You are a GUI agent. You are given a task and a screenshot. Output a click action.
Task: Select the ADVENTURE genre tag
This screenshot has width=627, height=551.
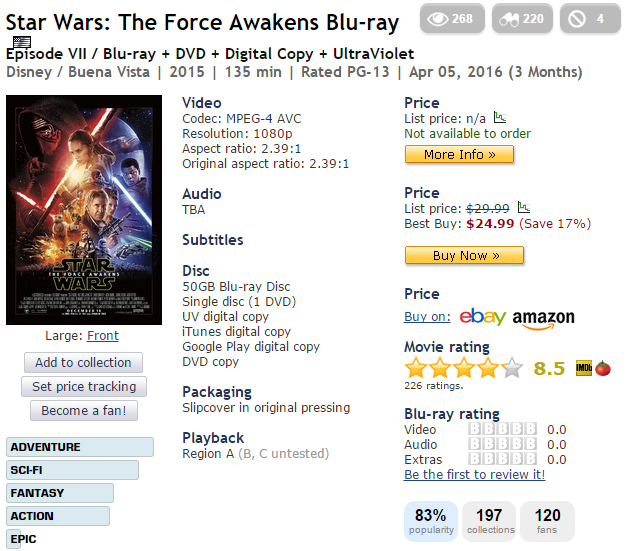(x=80, y=447)
